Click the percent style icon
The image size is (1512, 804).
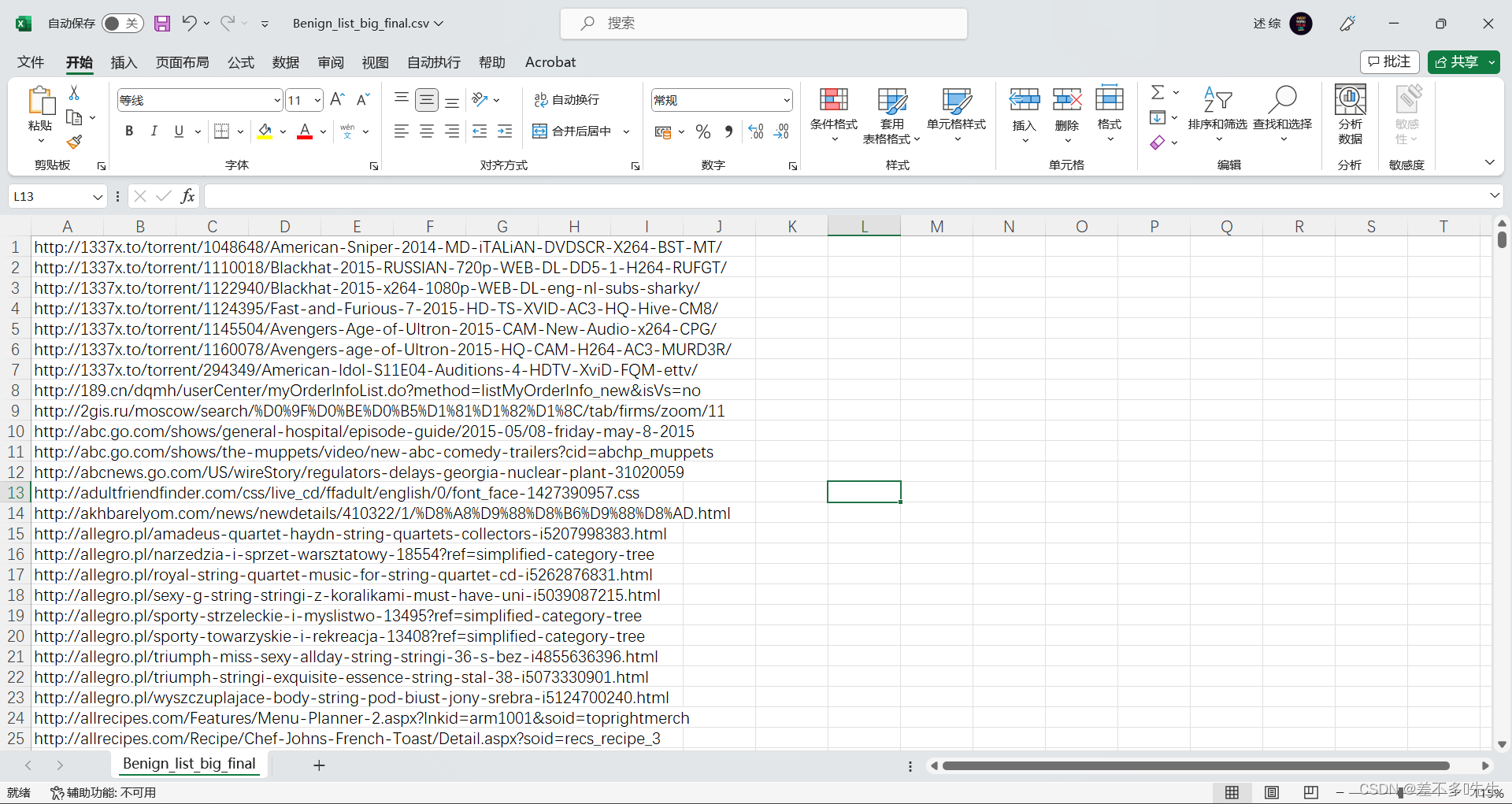tap(703, 132)
